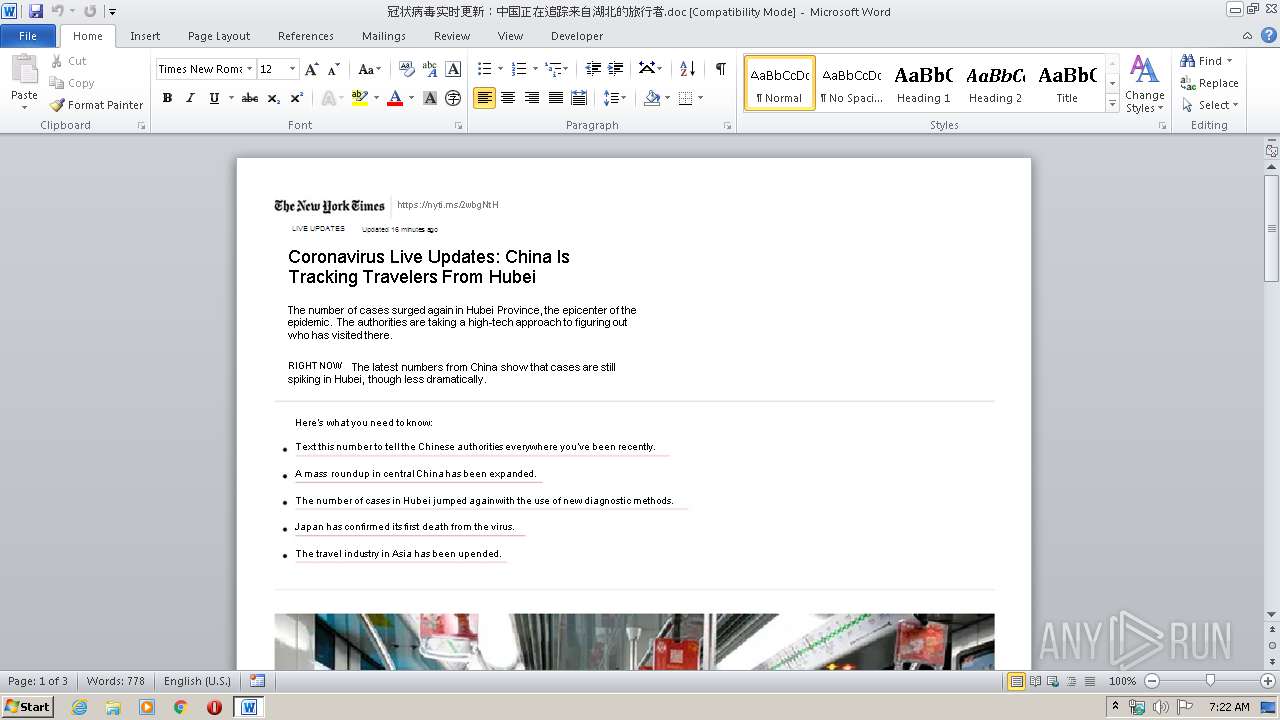This screenshot has width=1280, height=720.
Task: Click Align Text Right icon
Action: pyautogui.click(x=532, y=98)
